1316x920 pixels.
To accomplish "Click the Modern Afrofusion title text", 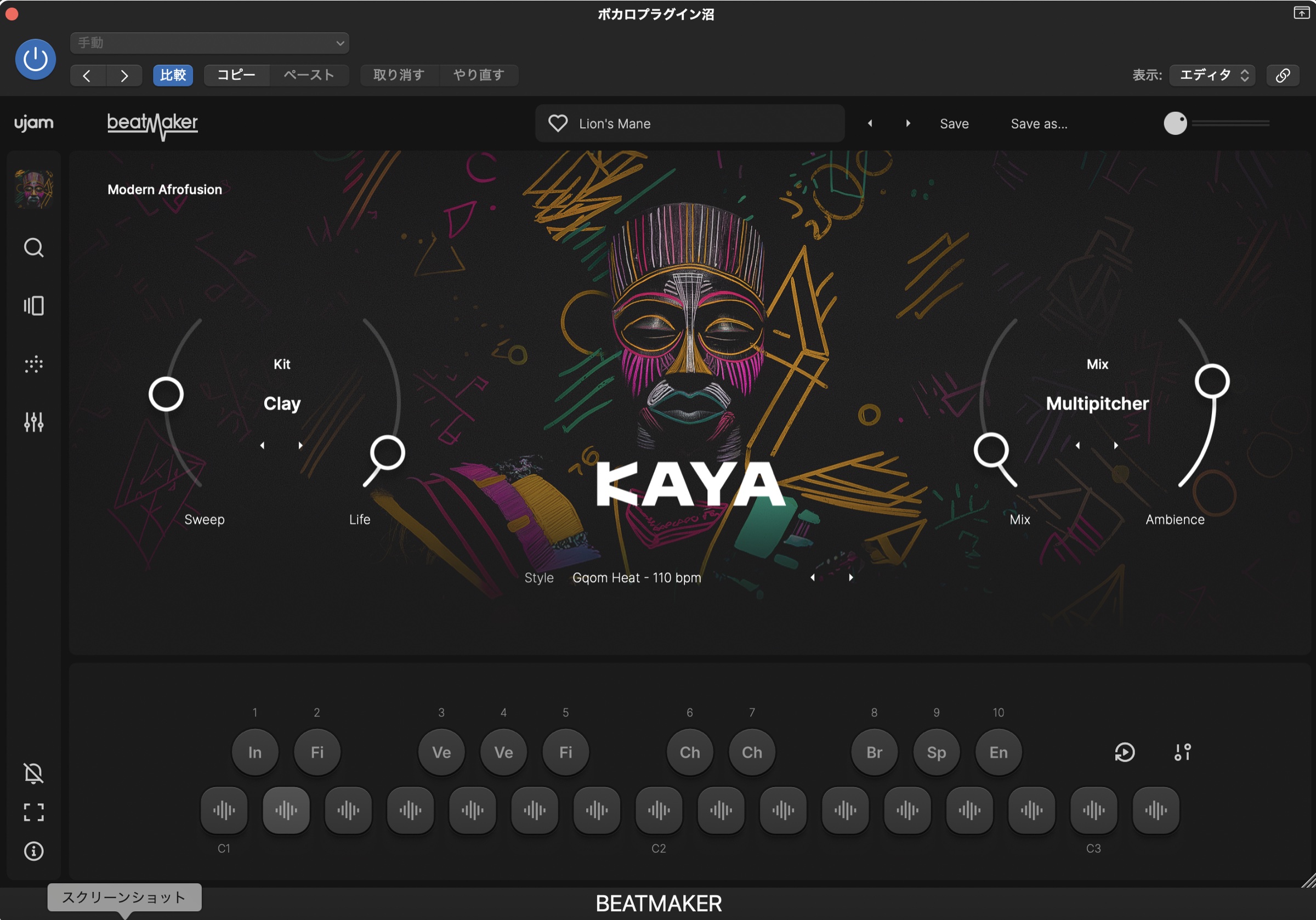I will [x=165, y=190].
